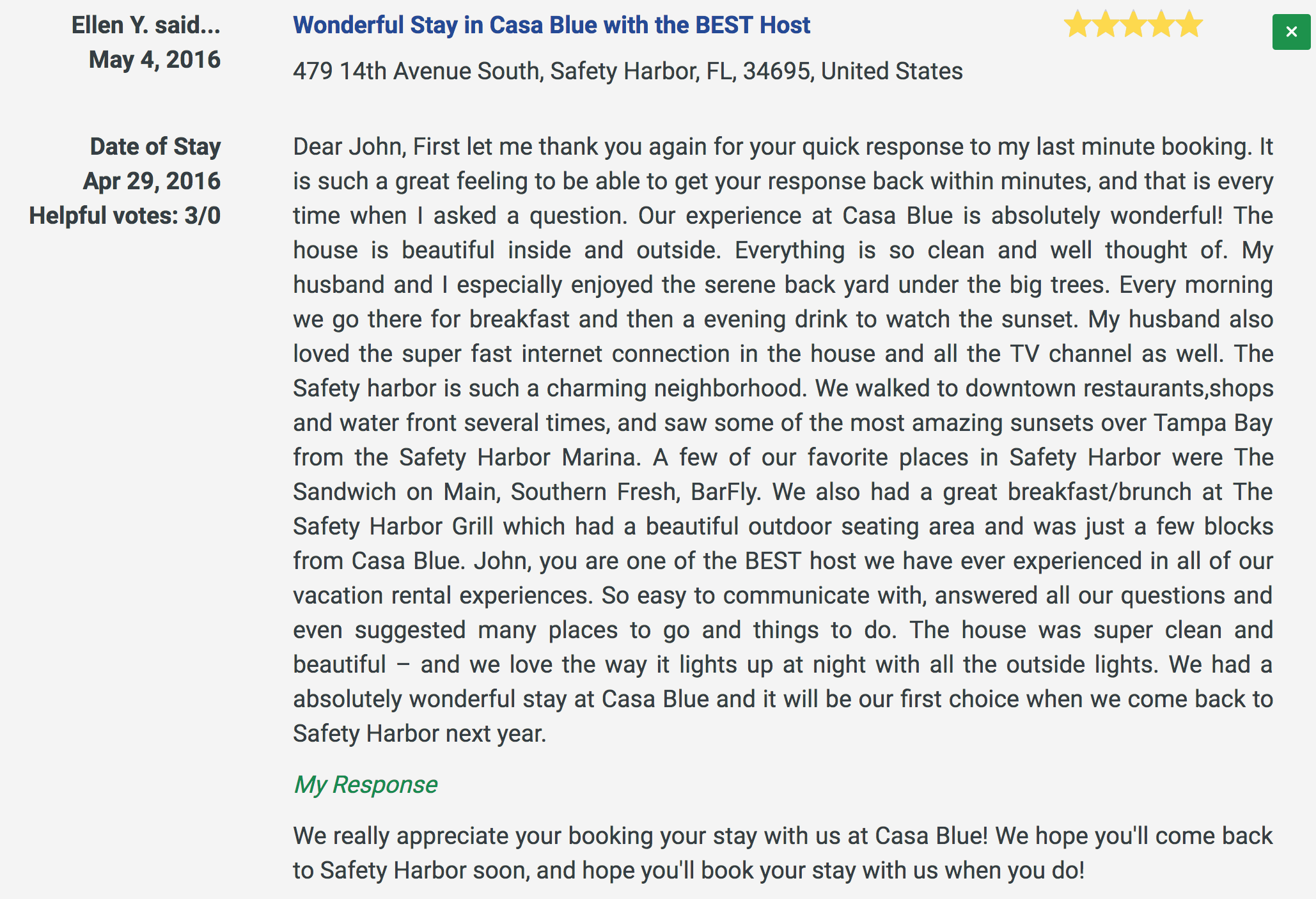Screen dimensions: 1316x899
Task: Click the green 'My Response' heading
Action: [x=365, y=785]
